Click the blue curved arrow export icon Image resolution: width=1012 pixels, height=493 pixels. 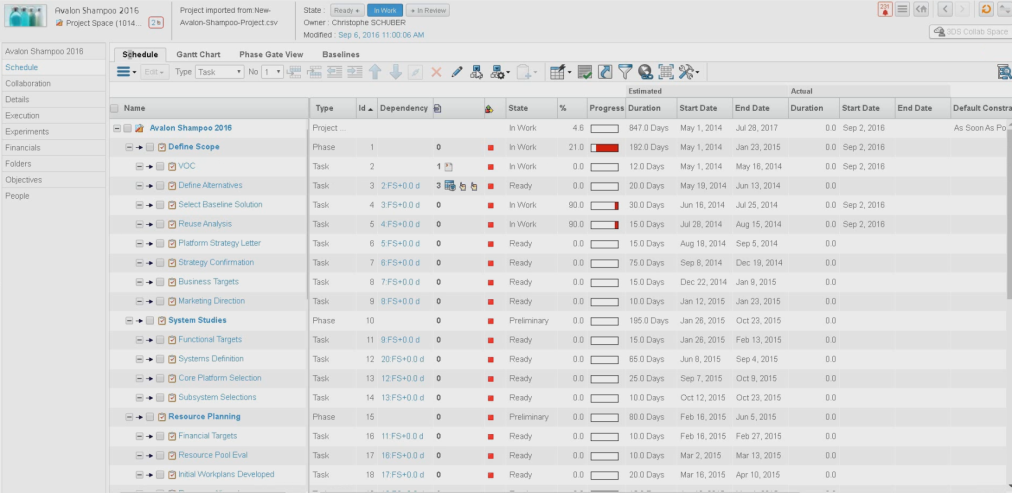[605, 72]
